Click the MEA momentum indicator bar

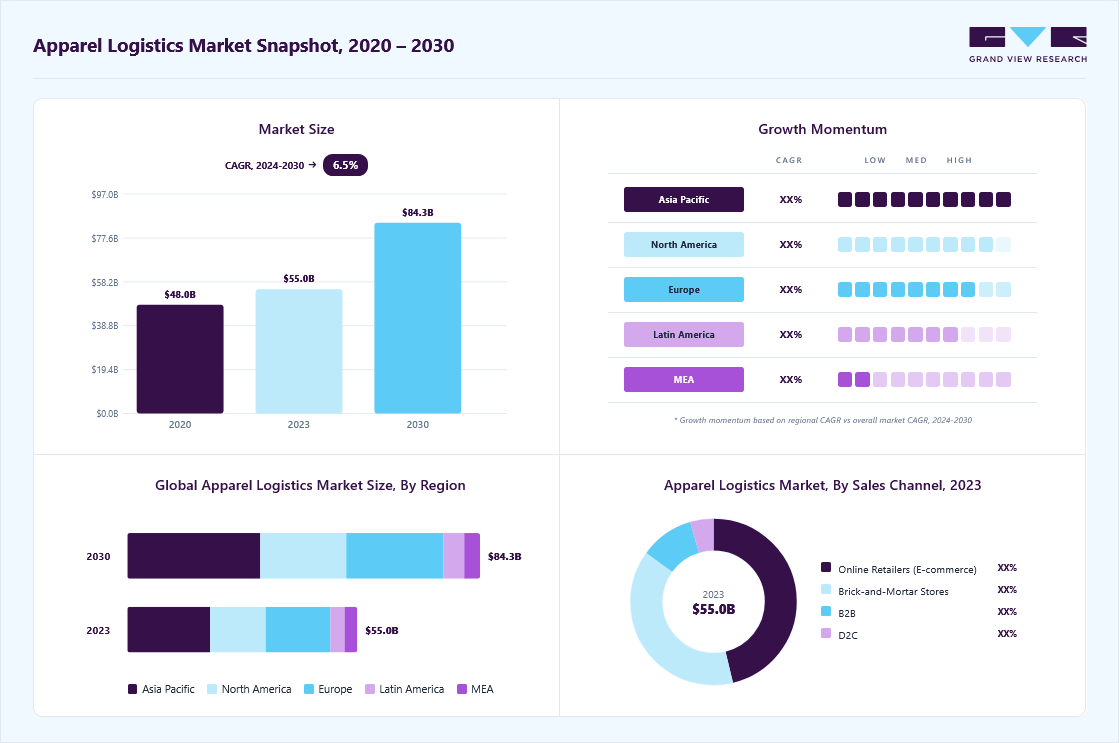tap(924, 379)
